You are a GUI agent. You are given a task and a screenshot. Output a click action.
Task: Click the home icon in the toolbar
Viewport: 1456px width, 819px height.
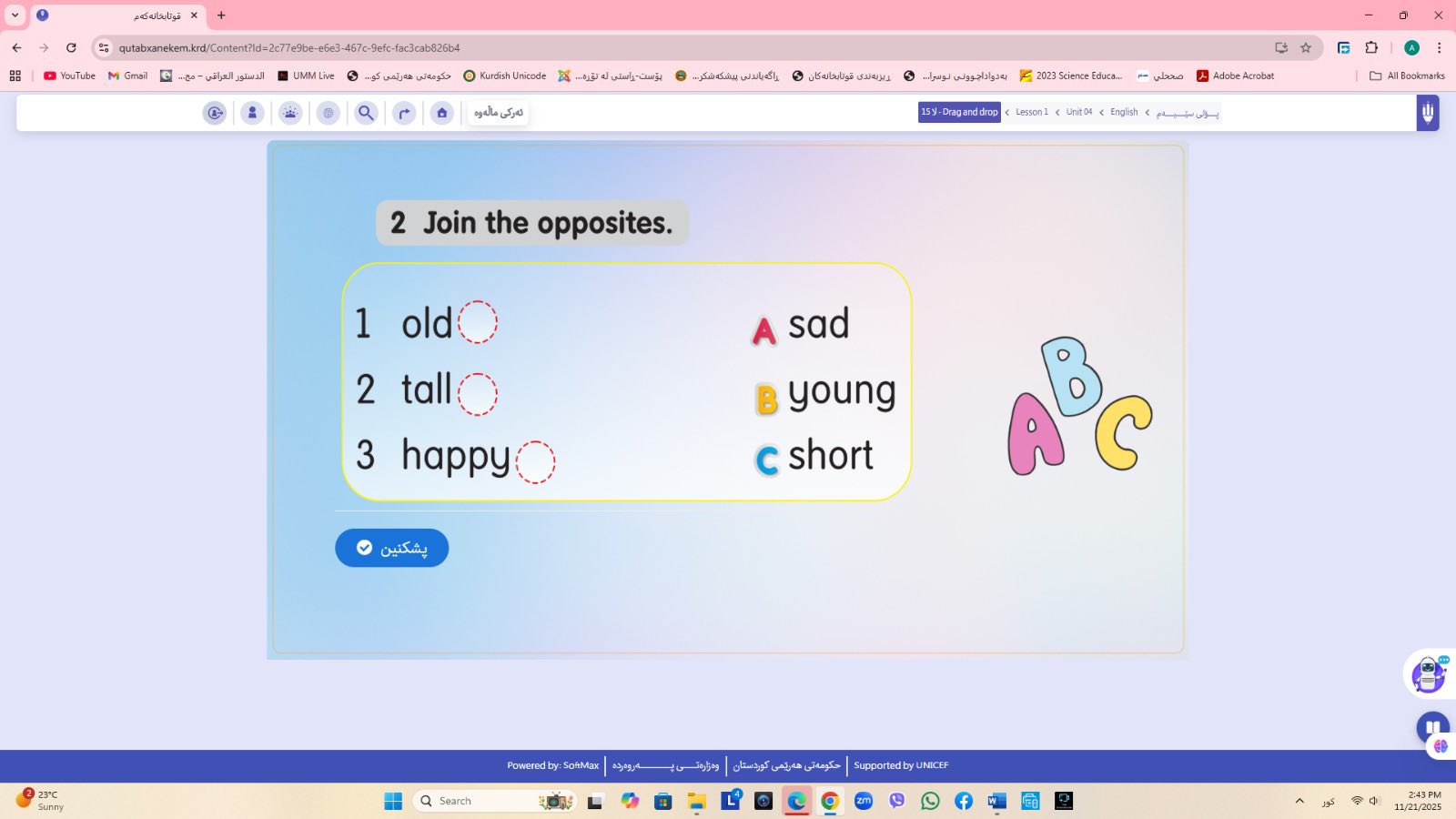click(442, 113)
